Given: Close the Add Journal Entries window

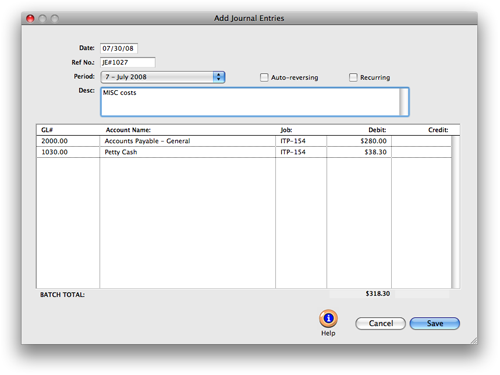Looking at the screenshot, I should (x=30, y=18).
